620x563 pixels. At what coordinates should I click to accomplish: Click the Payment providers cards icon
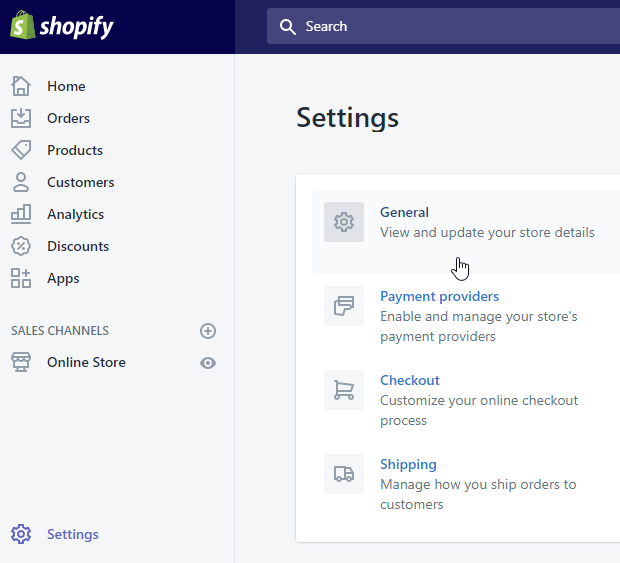[344, 306]
